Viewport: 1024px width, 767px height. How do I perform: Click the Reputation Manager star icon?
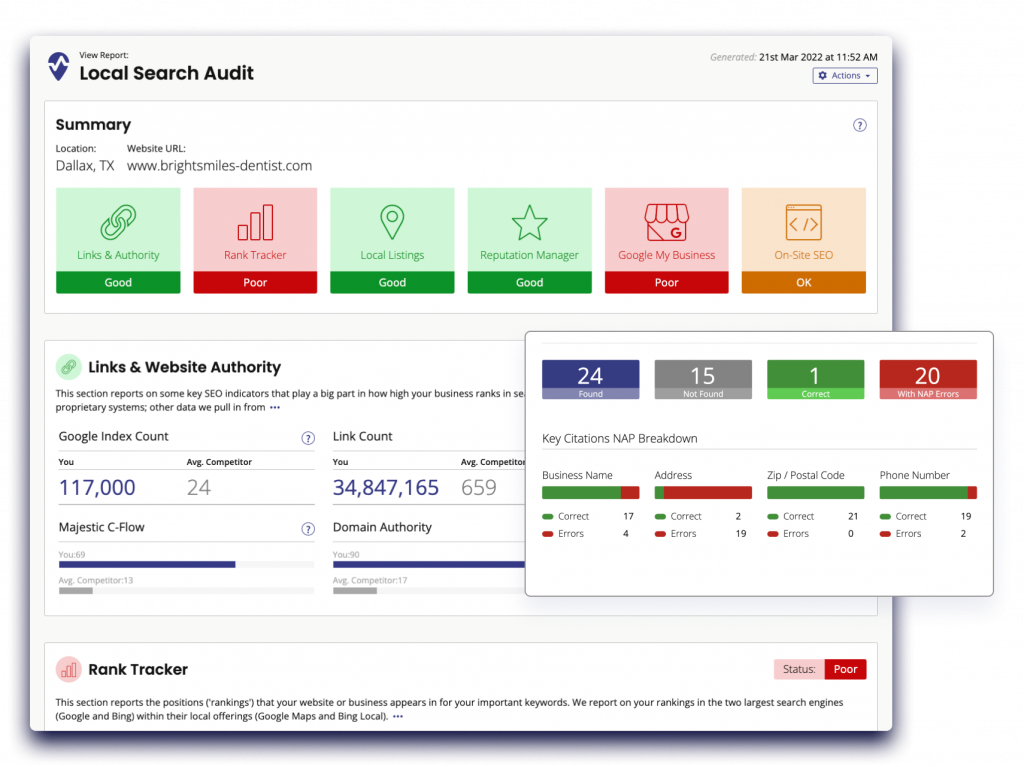click(x=529, y=222)
